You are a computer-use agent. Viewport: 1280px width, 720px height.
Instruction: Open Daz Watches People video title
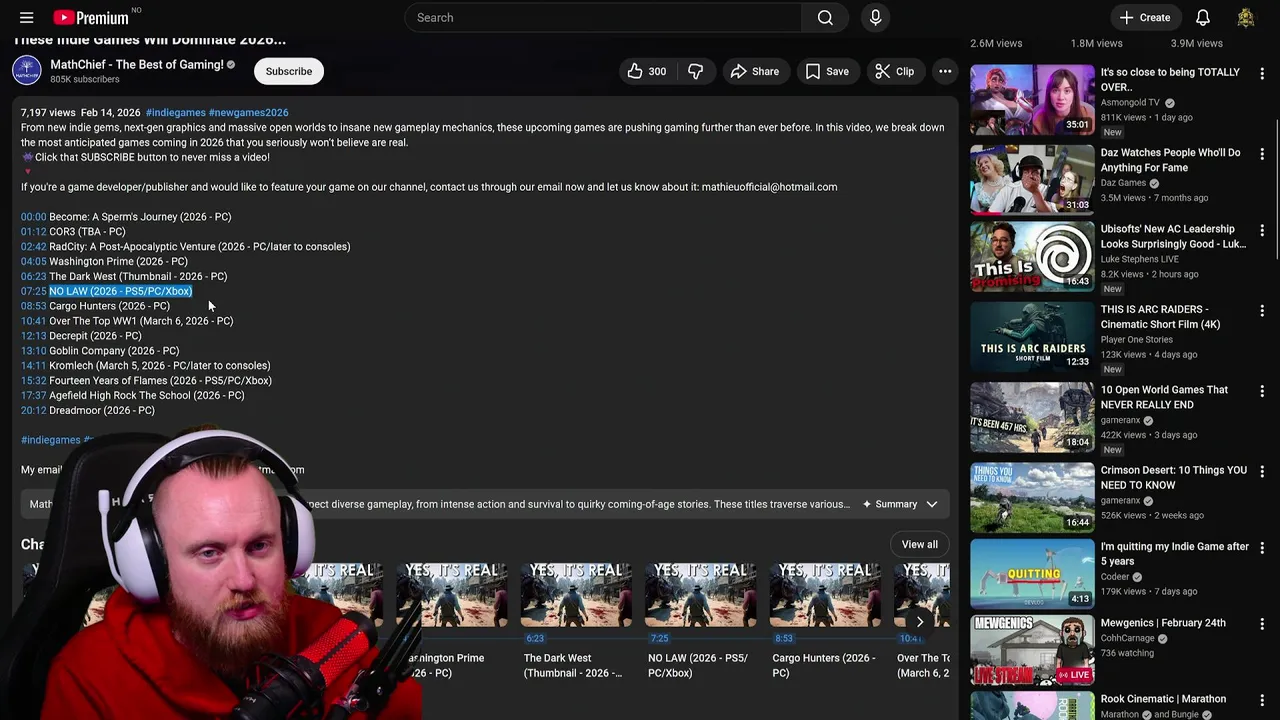point(1170,160)
